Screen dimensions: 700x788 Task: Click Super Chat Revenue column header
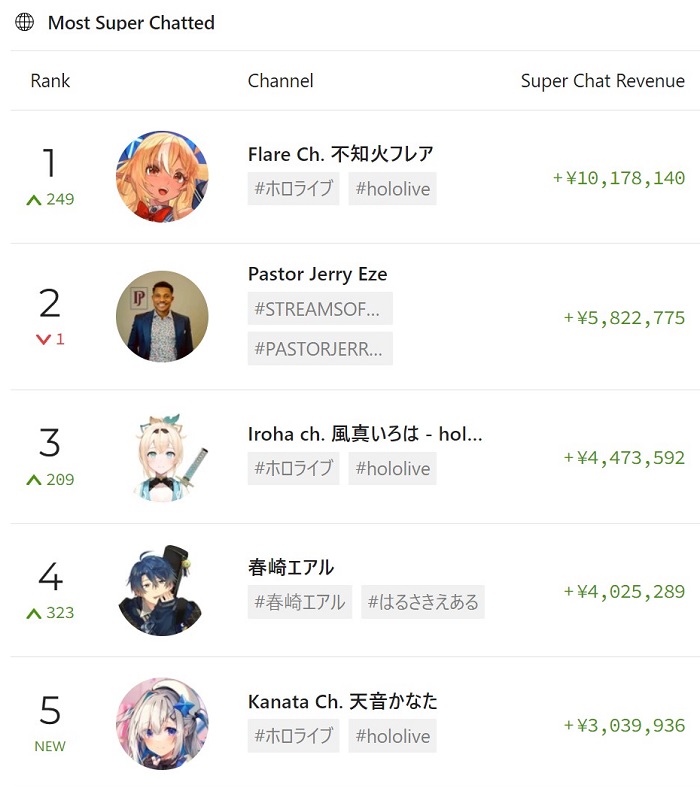(x=603, y=81)
